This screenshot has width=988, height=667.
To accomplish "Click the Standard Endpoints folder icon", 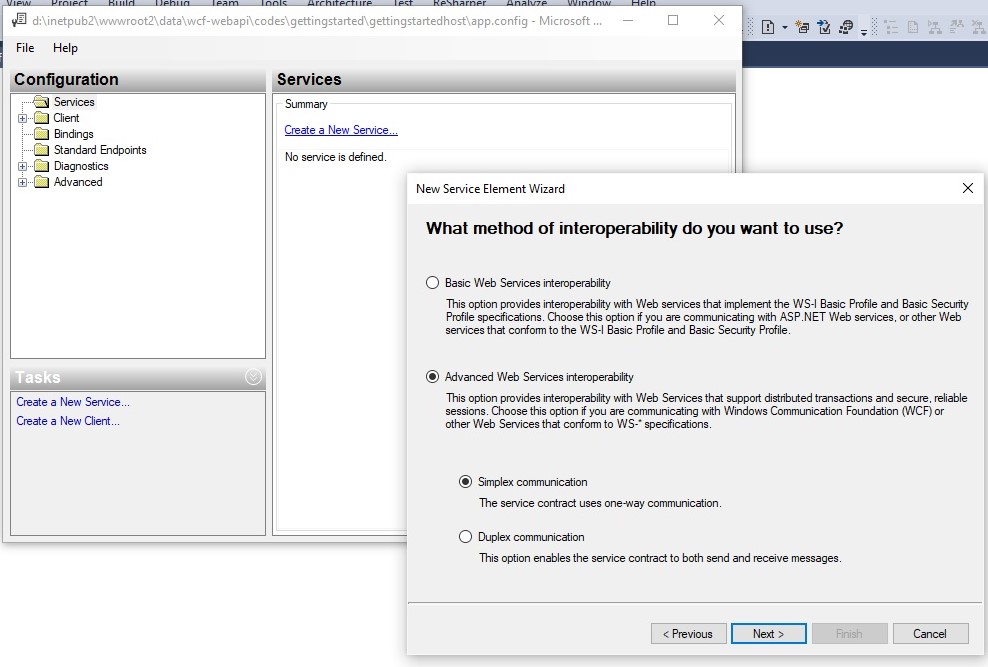I will coord(41,150).
